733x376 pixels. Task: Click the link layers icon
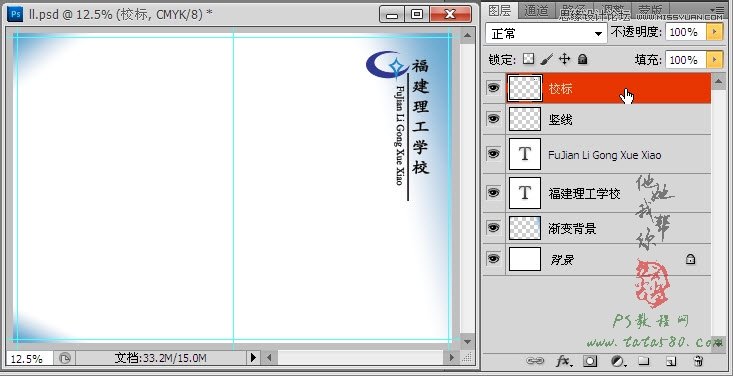click(535, 361)
